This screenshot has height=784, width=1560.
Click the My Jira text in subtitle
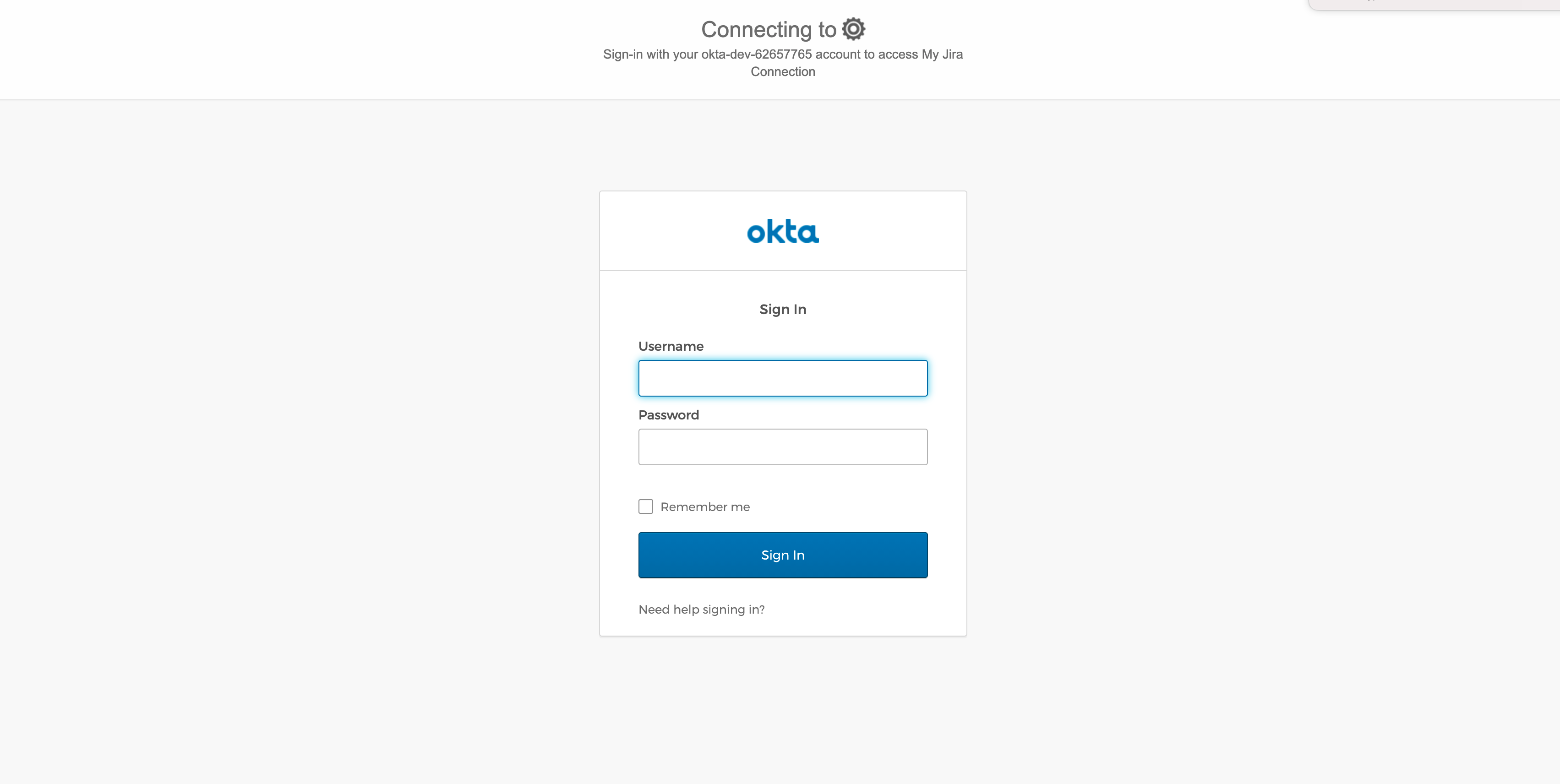pyautogui.click(x=942, y=54)
